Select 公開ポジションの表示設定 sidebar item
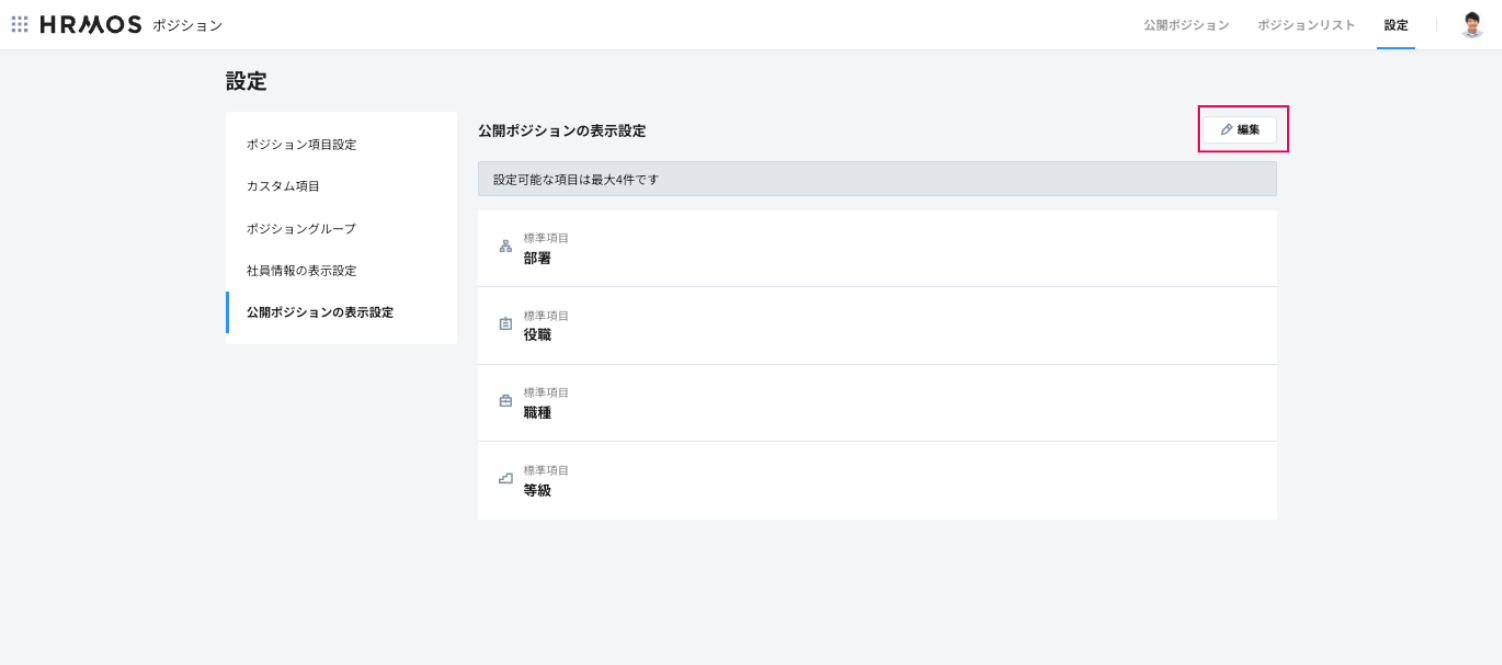Image resolution: width=1502 pixels, height=665 pixels. pyautogui.click(x=320, y=313)
